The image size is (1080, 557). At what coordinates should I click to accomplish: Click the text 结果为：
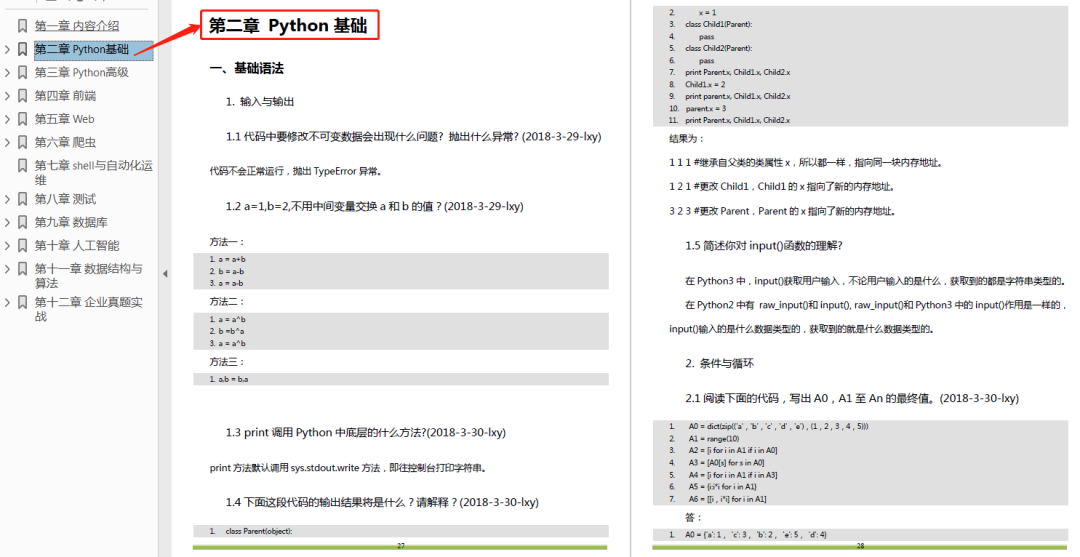[686, 139]
